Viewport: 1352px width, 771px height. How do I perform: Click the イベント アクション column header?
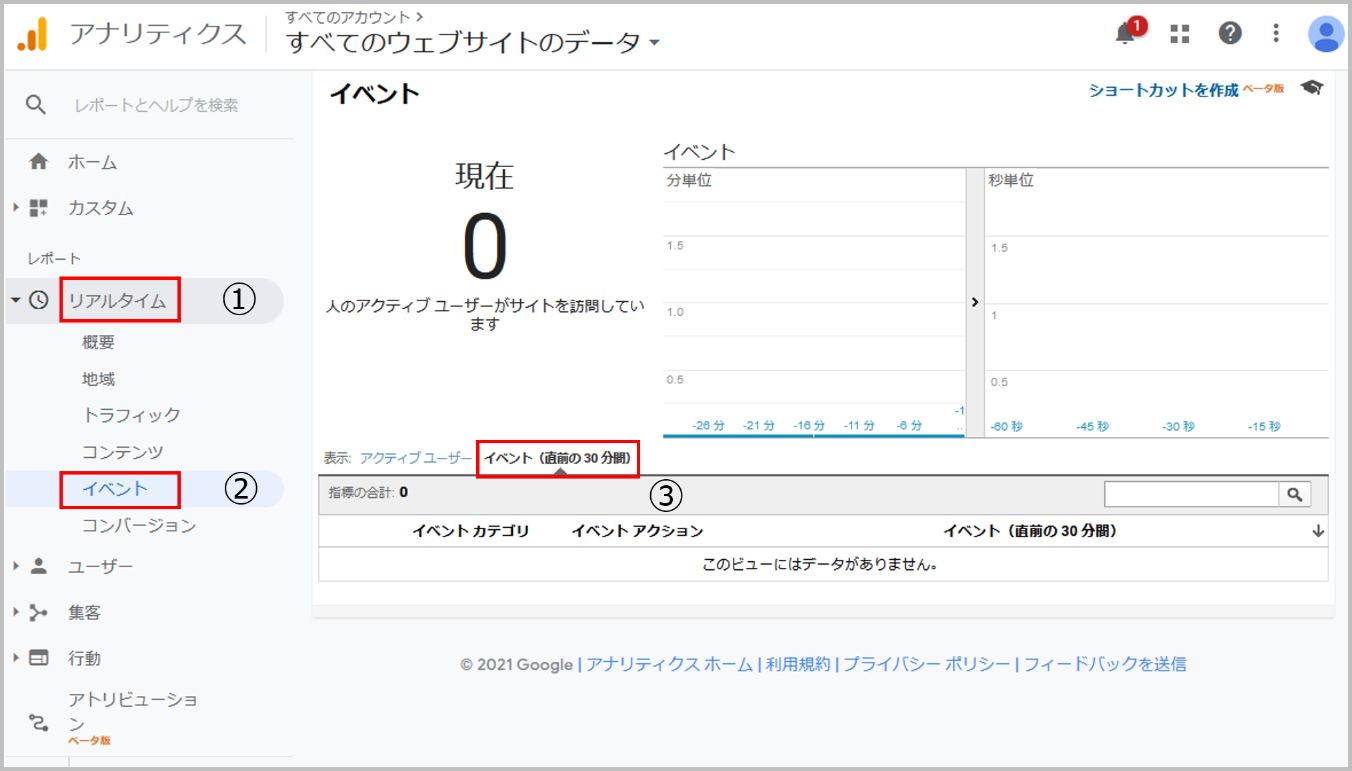coord(637,531)
